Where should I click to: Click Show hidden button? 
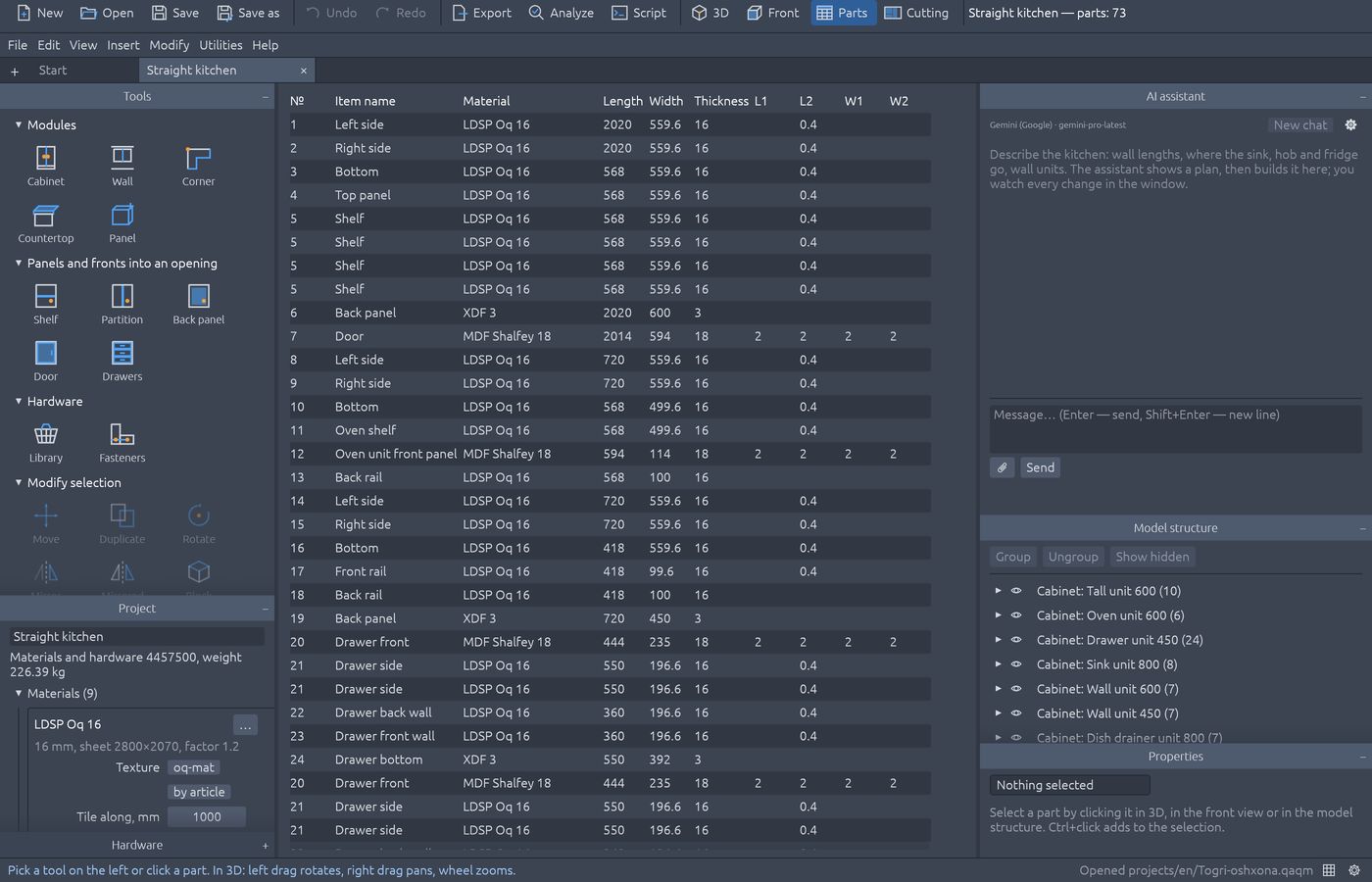1152,557
